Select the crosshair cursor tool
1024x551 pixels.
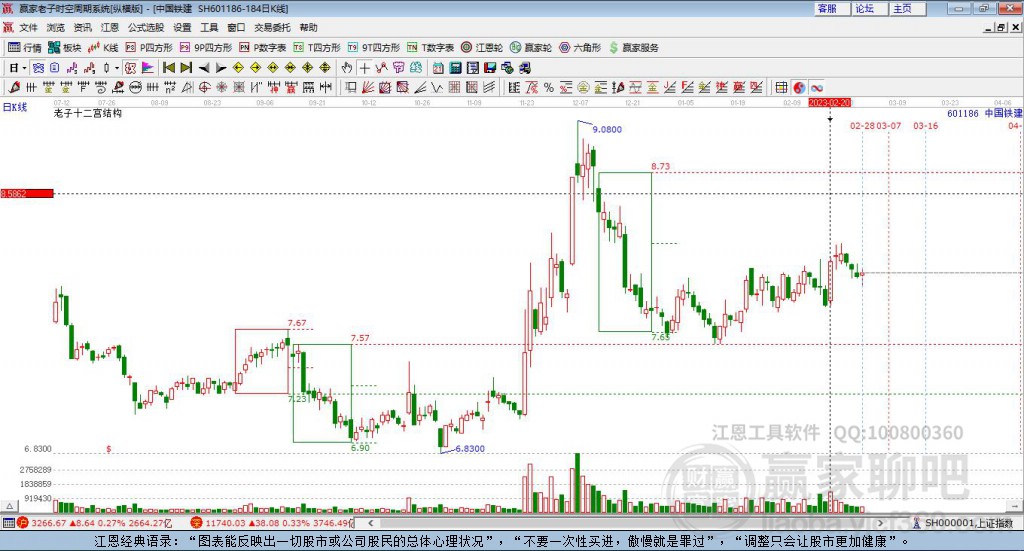pos(364,68)
